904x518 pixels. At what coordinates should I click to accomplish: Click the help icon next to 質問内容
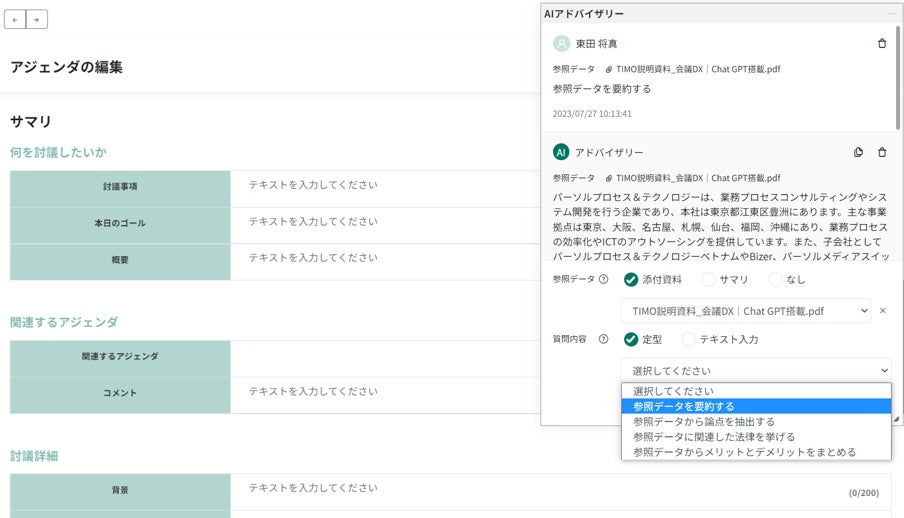603,339
